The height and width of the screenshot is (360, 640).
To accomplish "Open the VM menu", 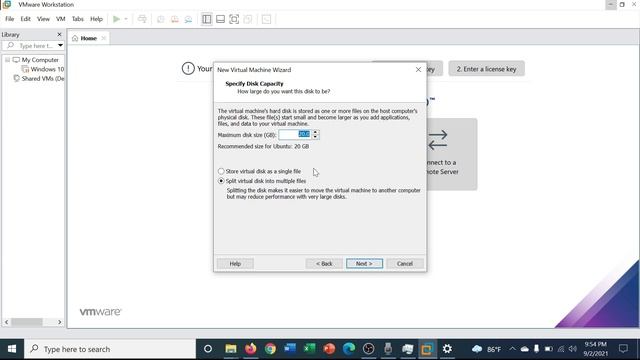I will (60, 19).
